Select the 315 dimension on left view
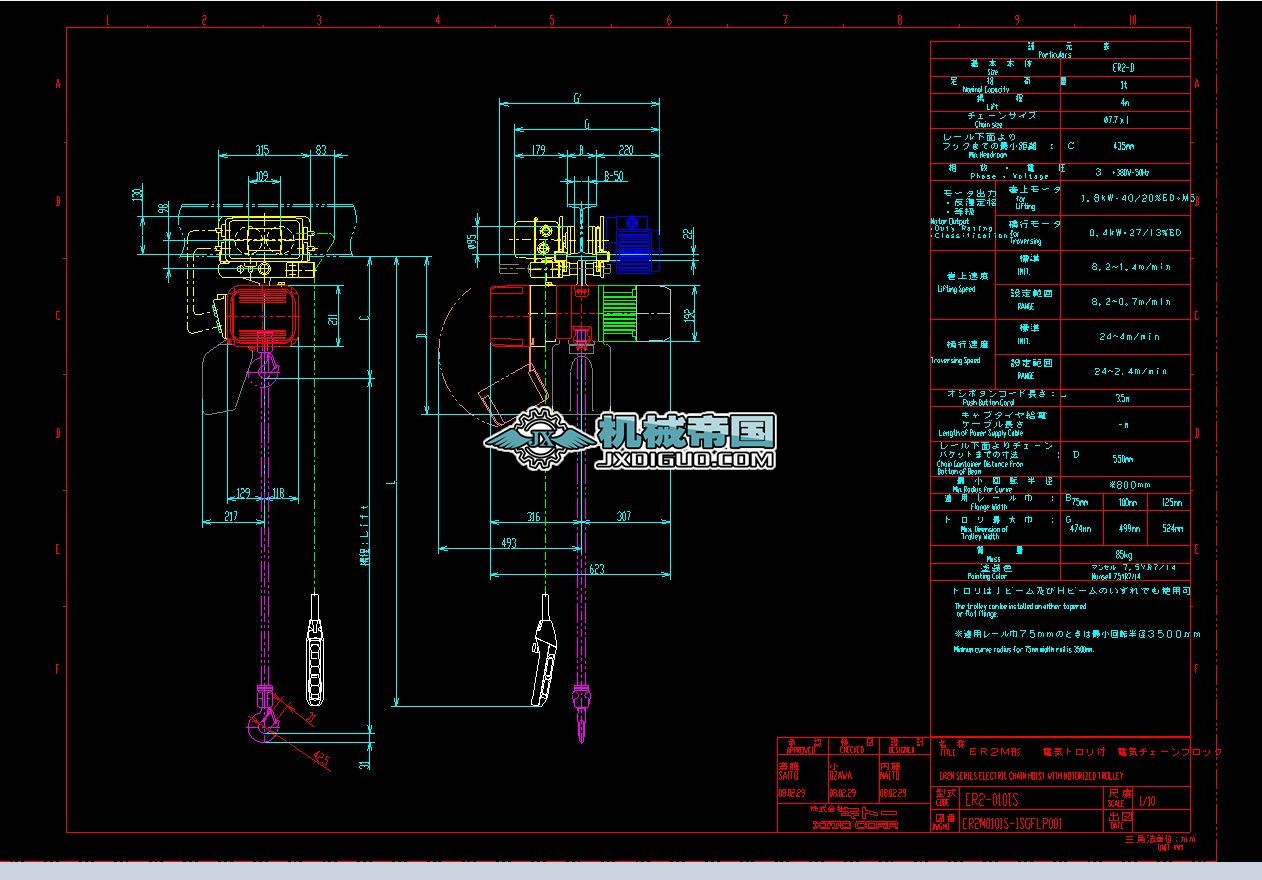 262,150
